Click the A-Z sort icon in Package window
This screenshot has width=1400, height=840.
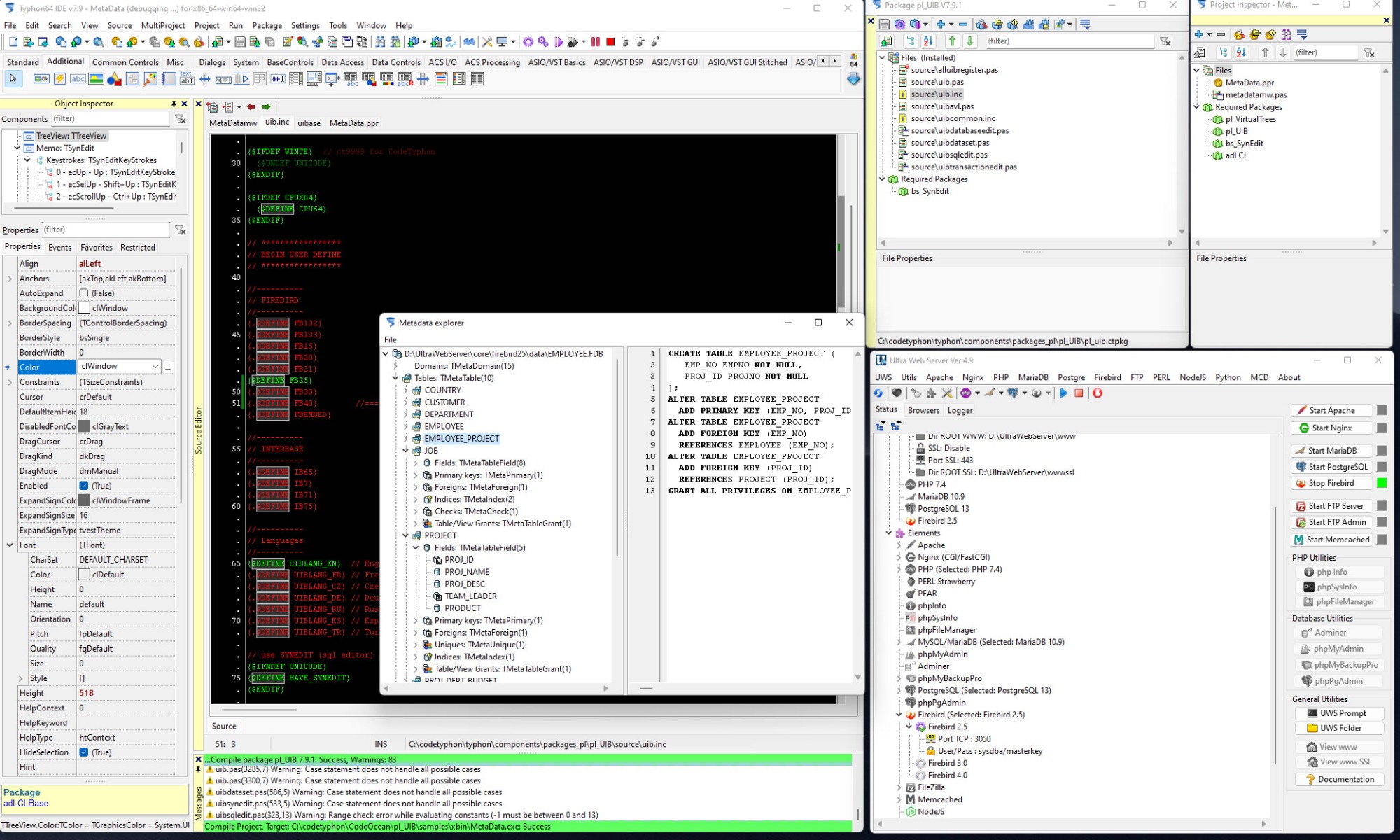[928, 41]
